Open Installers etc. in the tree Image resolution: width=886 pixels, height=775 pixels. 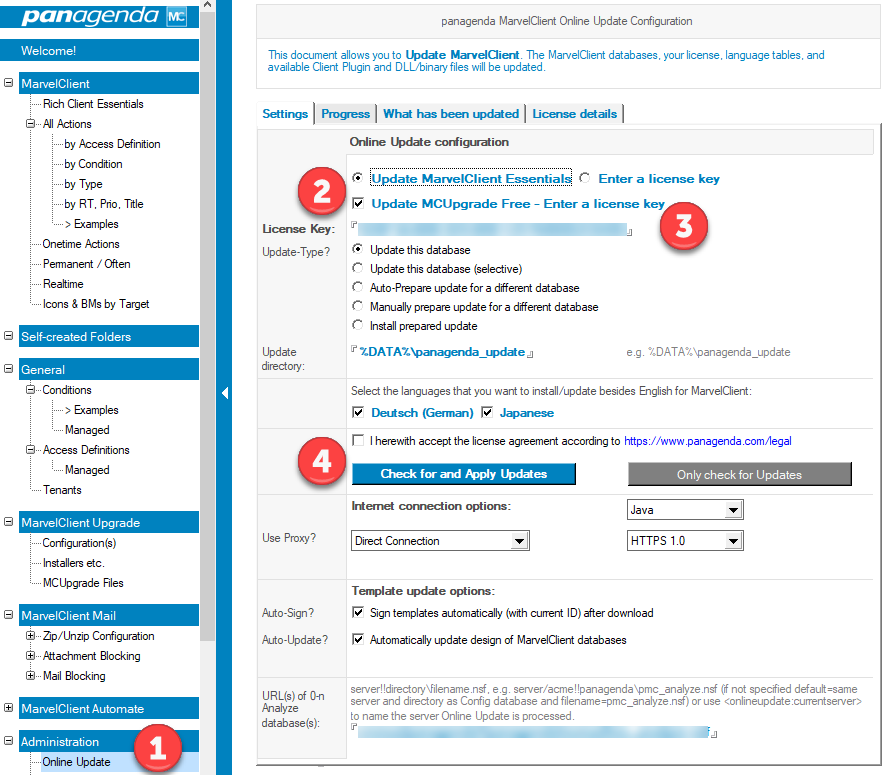(x=73, y=563)
